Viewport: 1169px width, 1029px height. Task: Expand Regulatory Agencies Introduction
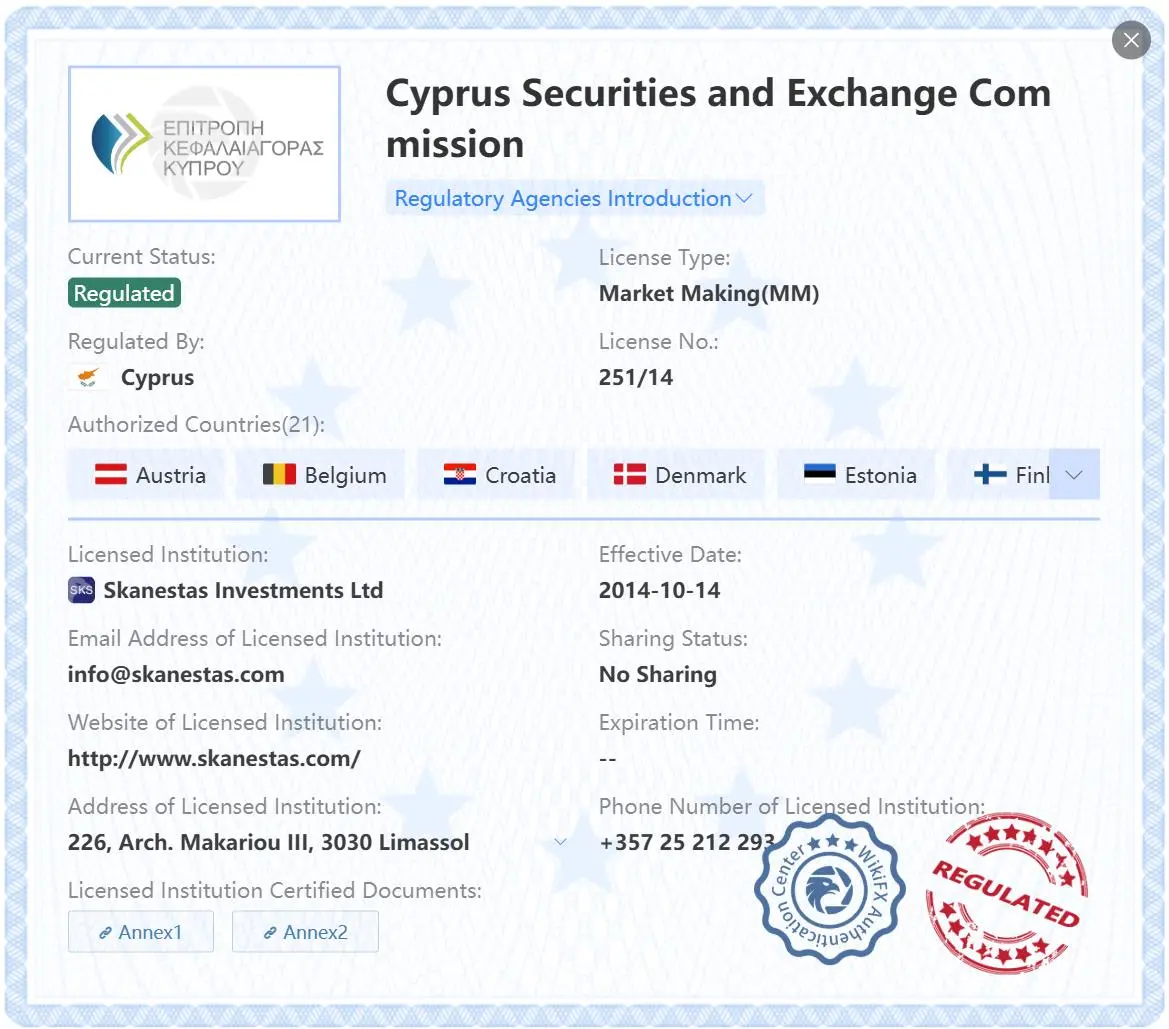tap(574, 198)
